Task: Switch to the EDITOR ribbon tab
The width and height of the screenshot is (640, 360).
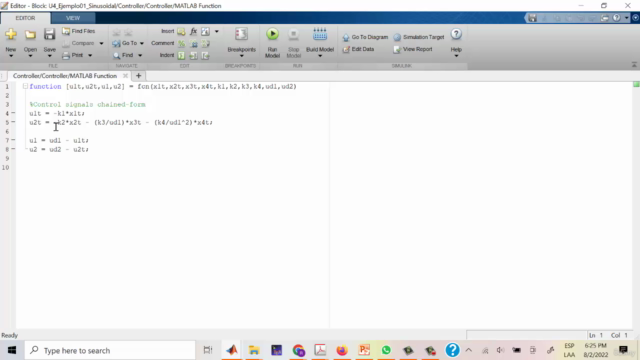Action: point(25,18)
